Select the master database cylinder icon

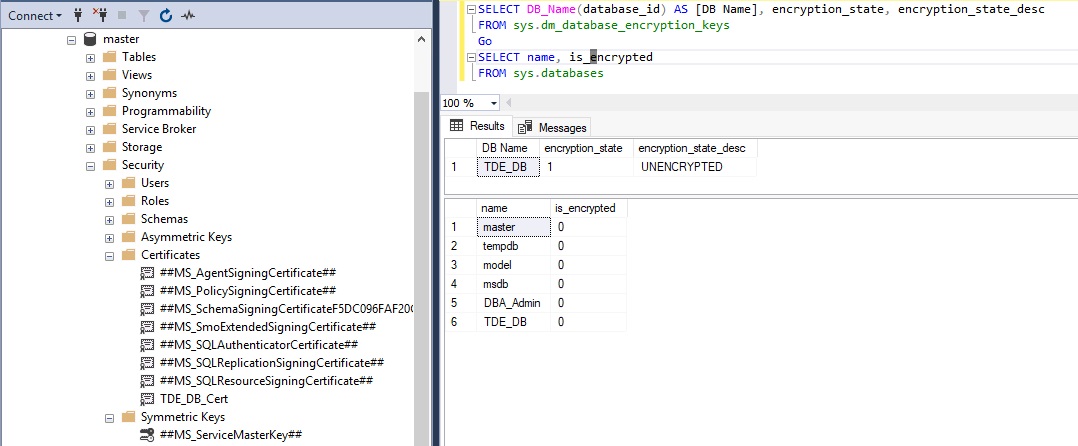[90, 39]
